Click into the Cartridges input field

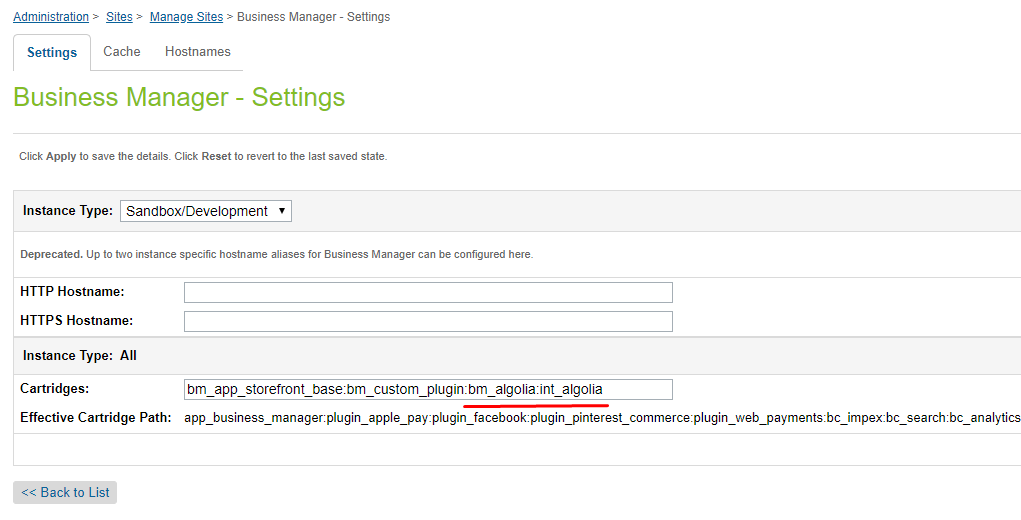point(428,389)
